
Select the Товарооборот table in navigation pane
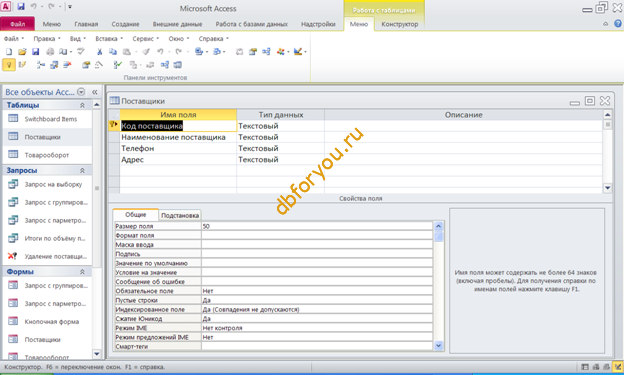pos(47,155)
